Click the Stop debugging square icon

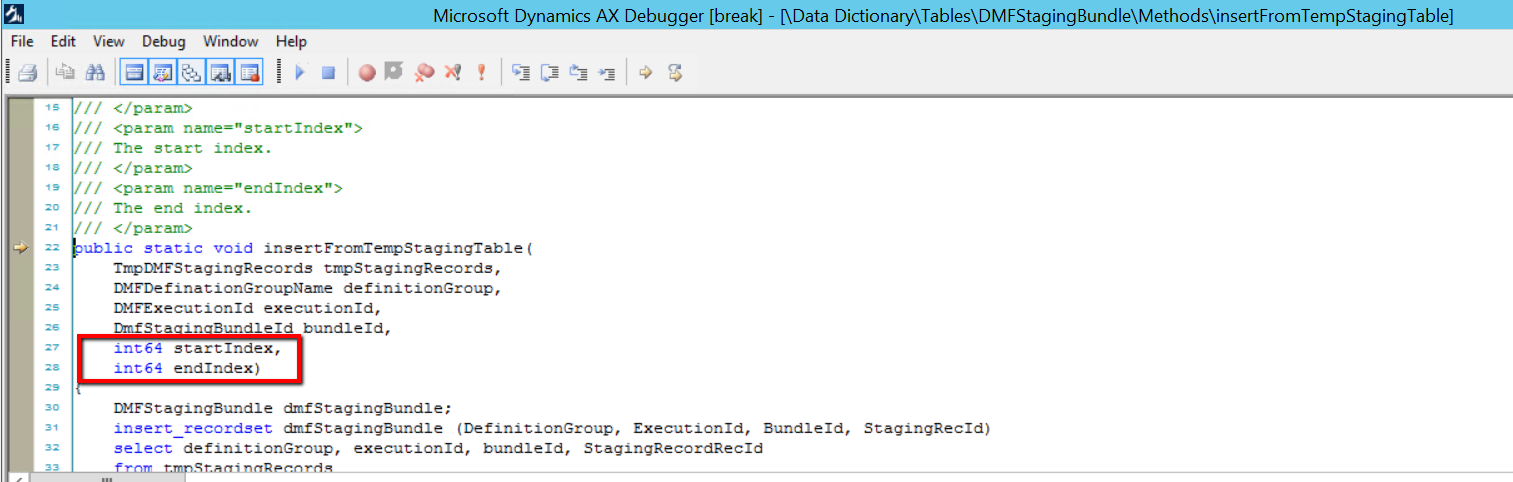click(x=328, y=72)
